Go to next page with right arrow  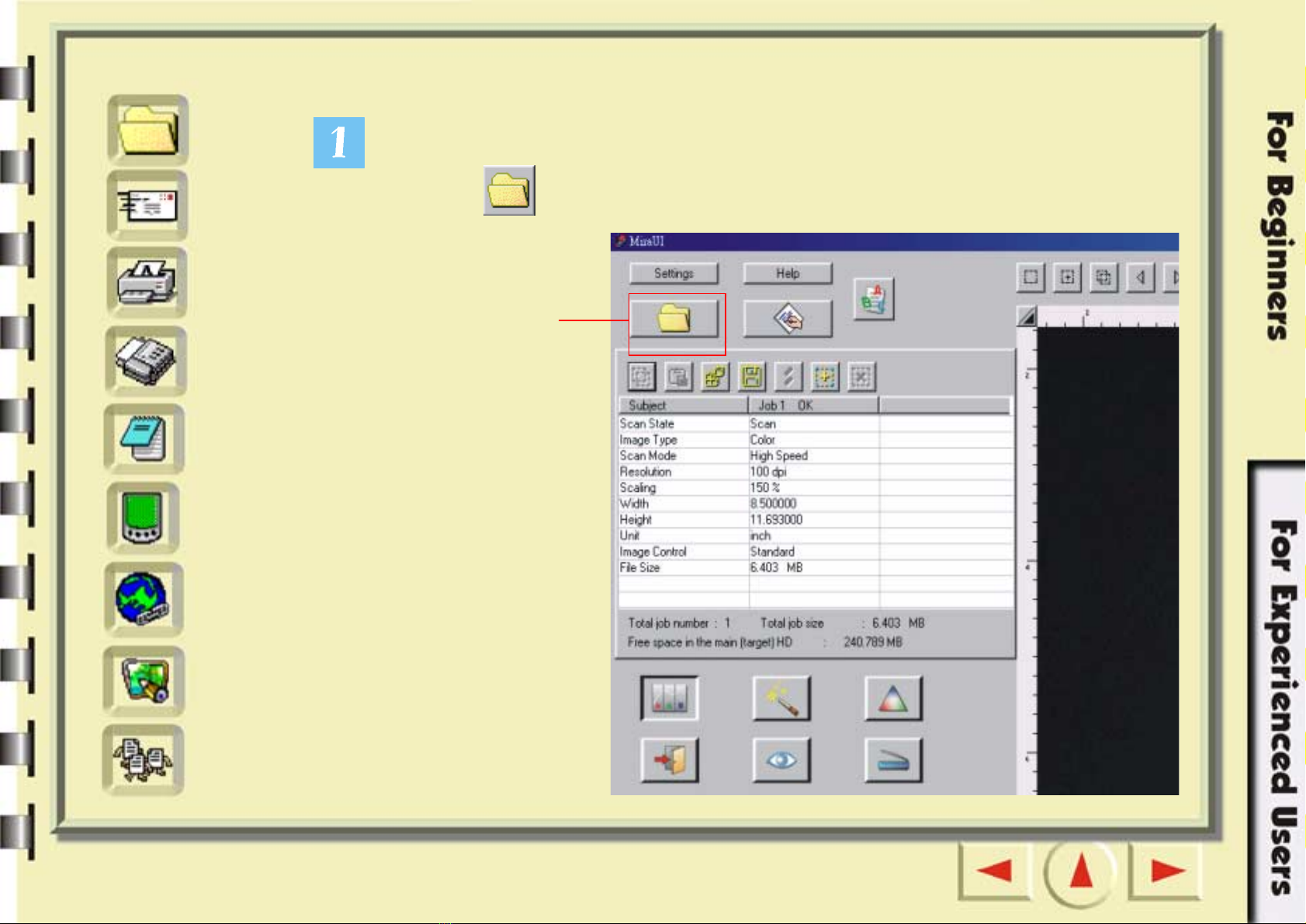[x=1166, y=871]
